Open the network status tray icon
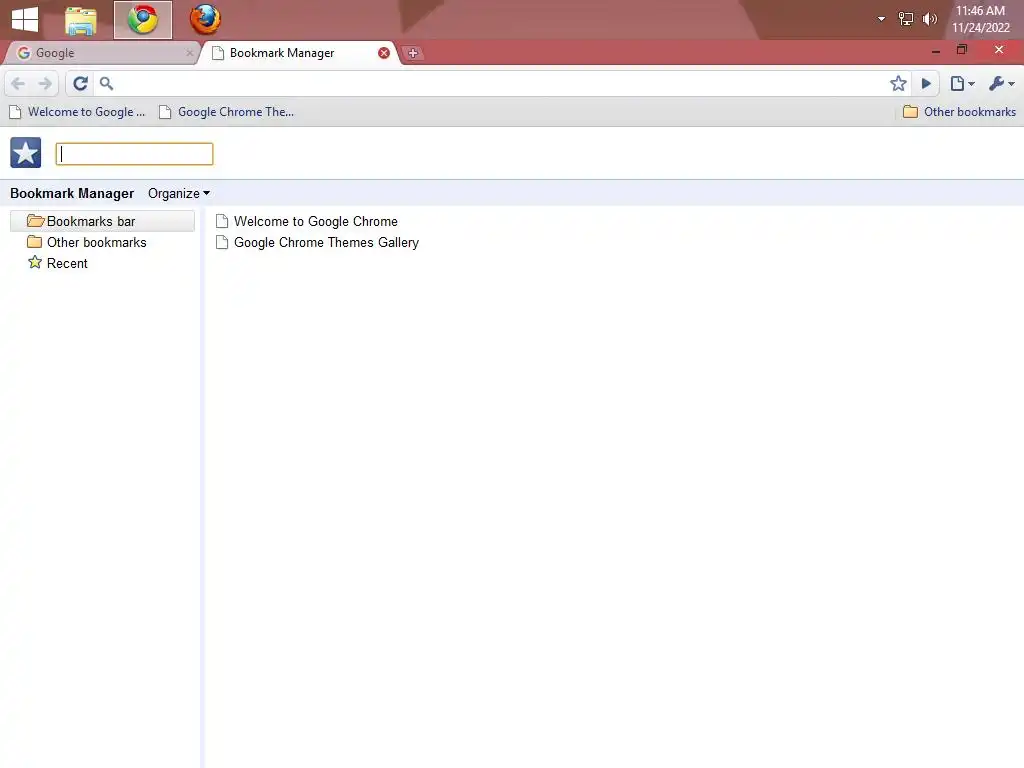Image resolution: width=1024 pixels, height=768 pixels. (x=906, y=19)
